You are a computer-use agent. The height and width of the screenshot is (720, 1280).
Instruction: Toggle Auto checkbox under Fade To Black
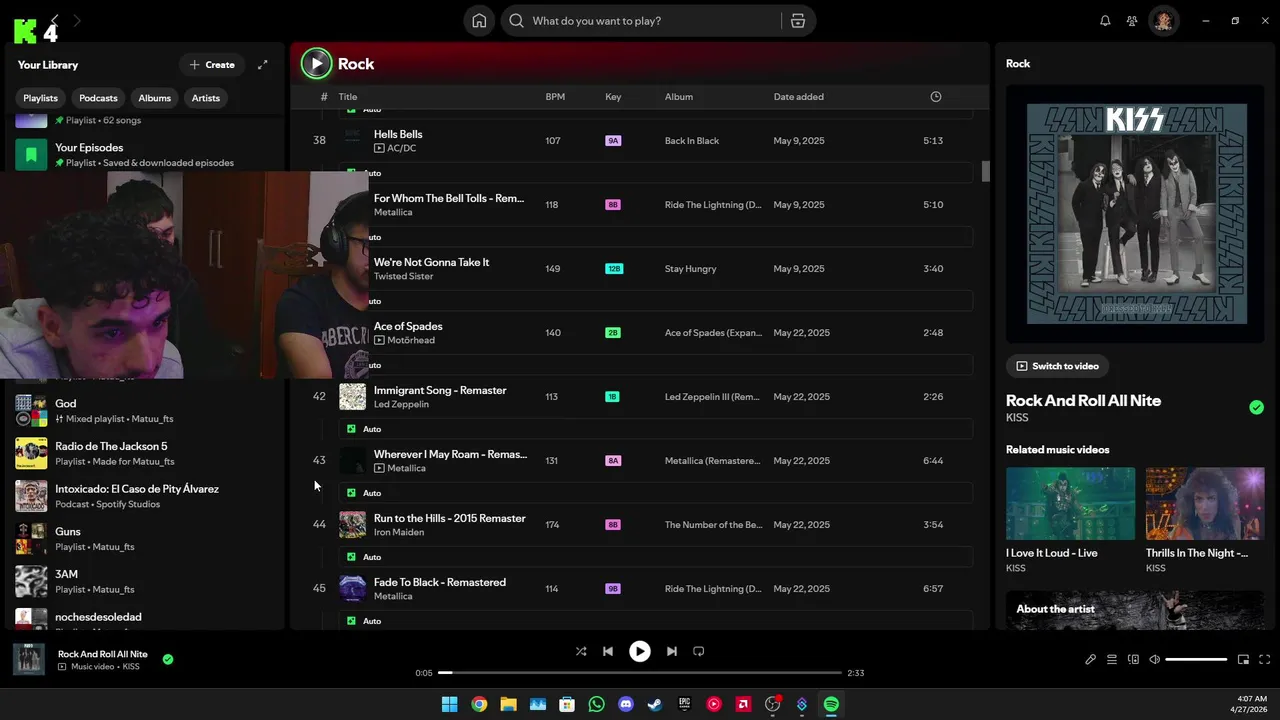(351, 621)
